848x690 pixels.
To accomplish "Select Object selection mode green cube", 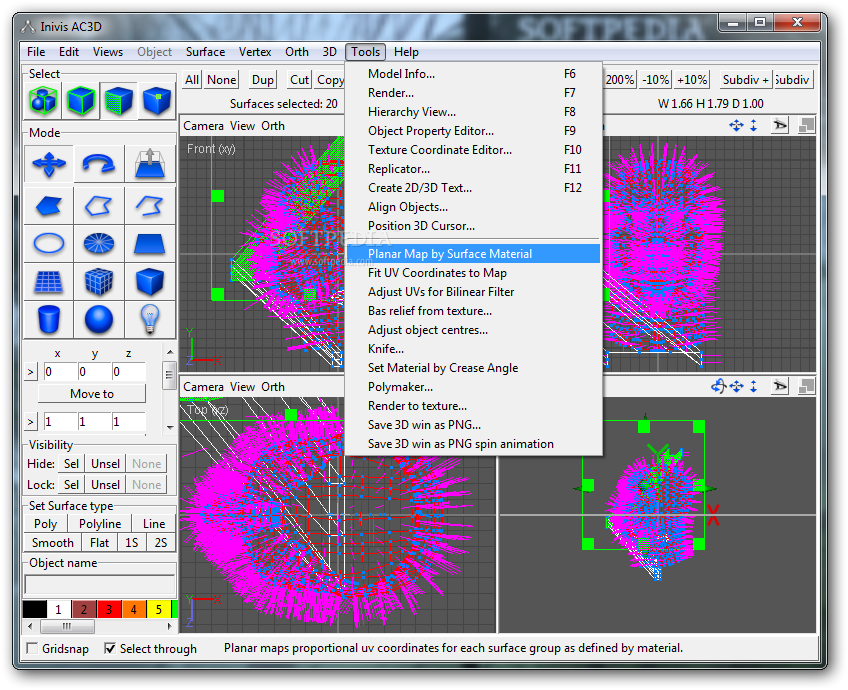I will click(x=81, y=101).
